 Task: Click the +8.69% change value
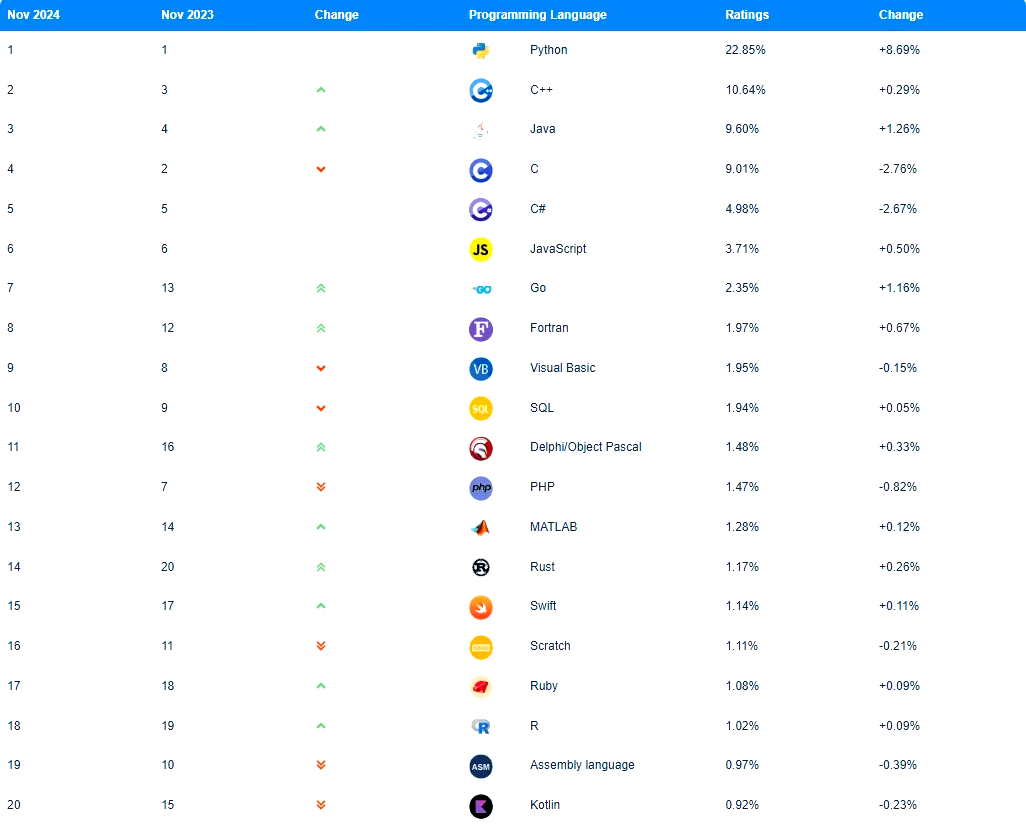coord(899,50)
